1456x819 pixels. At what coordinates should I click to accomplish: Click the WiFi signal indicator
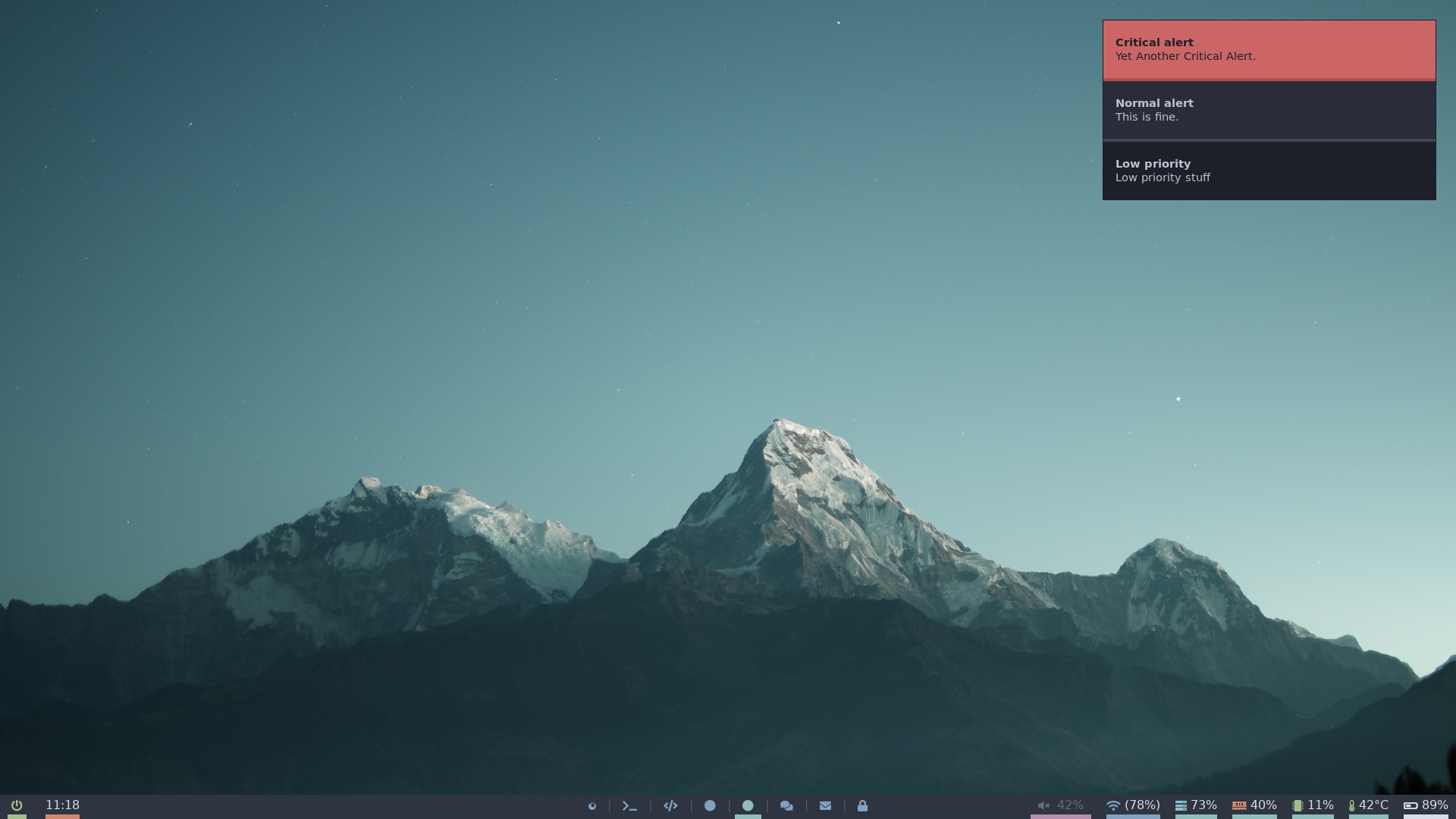pyautogui.click(x=1133, y=805)
